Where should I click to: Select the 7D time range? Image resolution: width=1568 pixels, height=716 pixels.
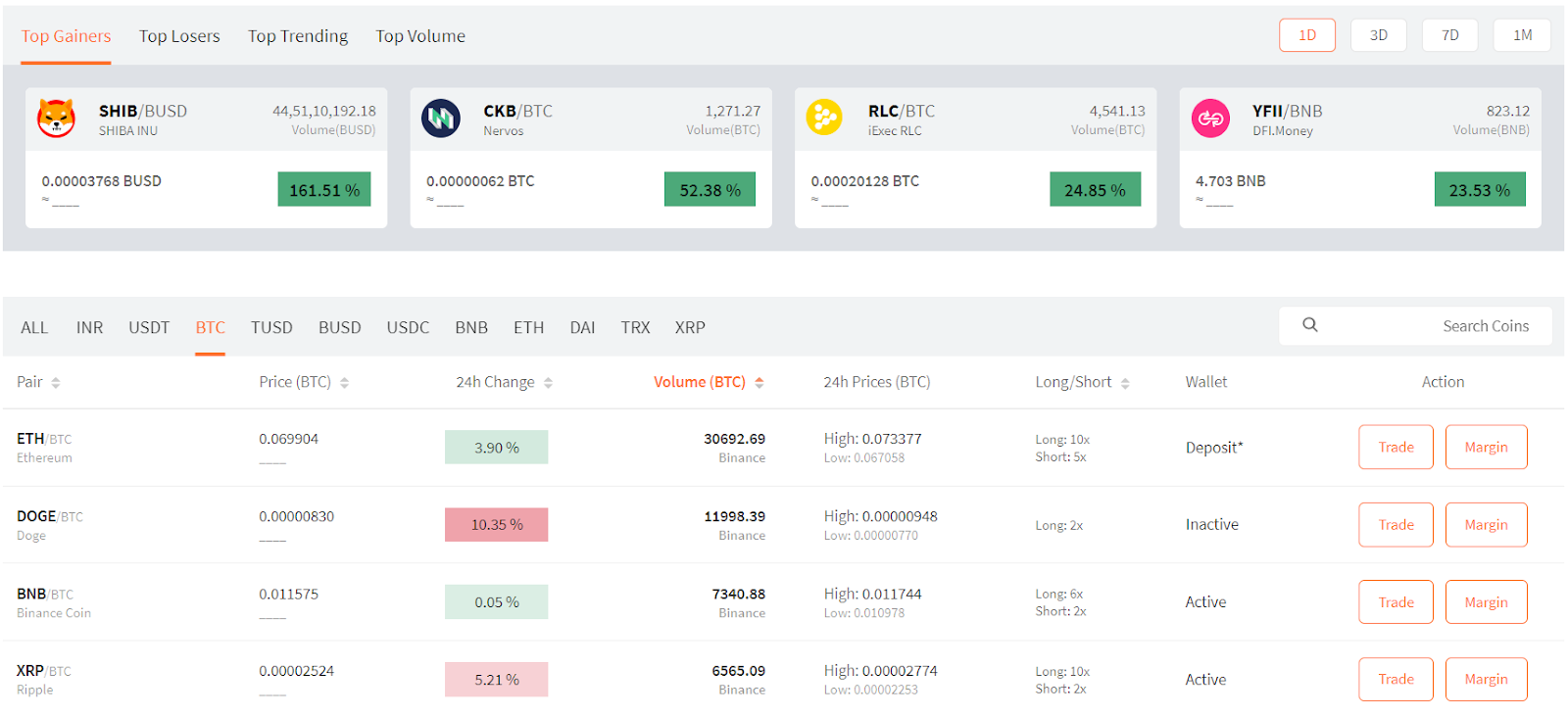click(1450, 35)
